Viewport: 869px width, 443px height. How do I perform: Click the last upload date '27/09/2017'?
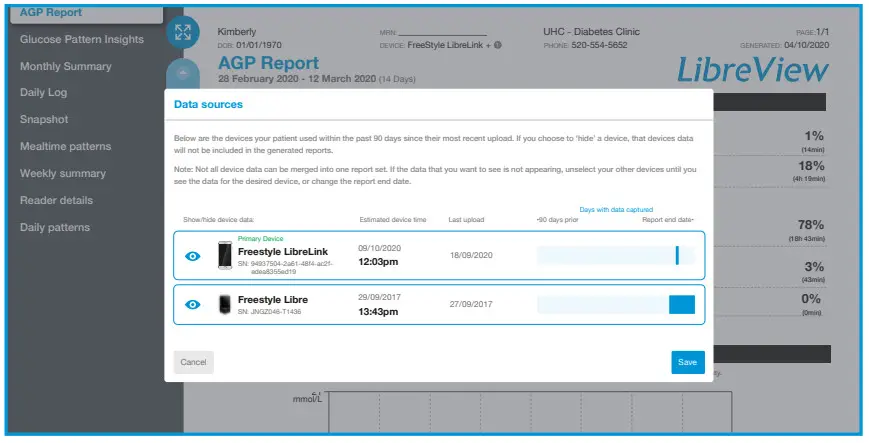click(471, 304)
